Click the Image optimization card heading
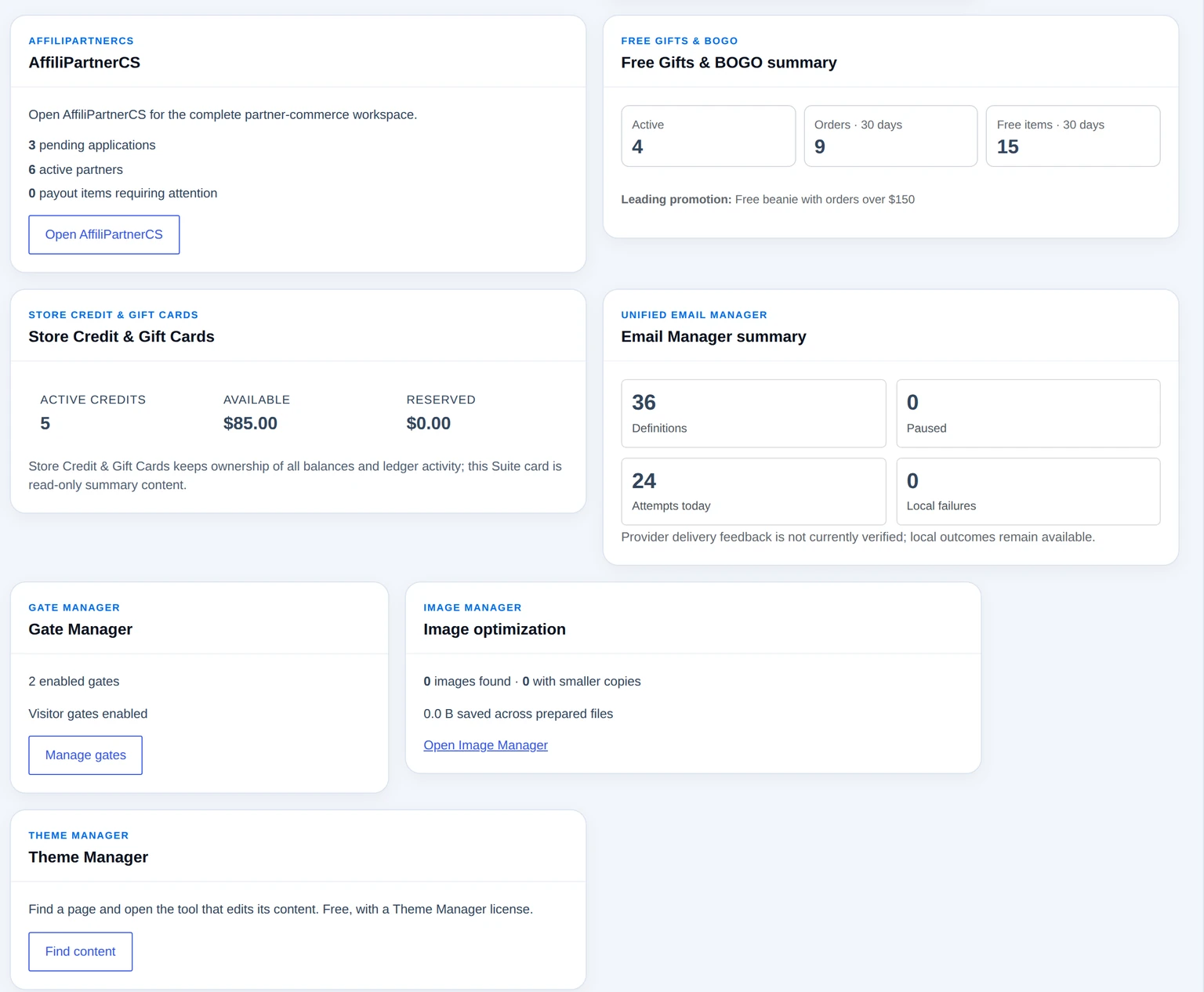Viewport: 1204px width, 992px height. pyautogui.click(x=495, y=629)
